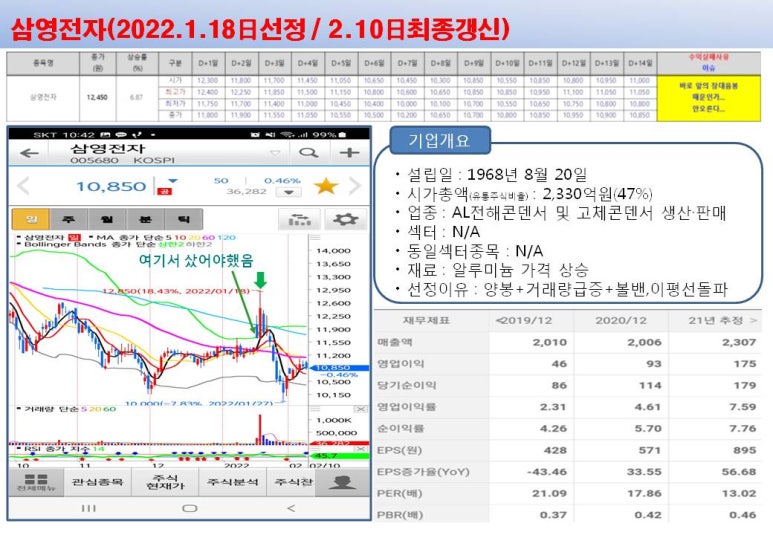Click the 영업이익 row label
This screenshot has width=773, height=535.
click(x=400, y=364)
